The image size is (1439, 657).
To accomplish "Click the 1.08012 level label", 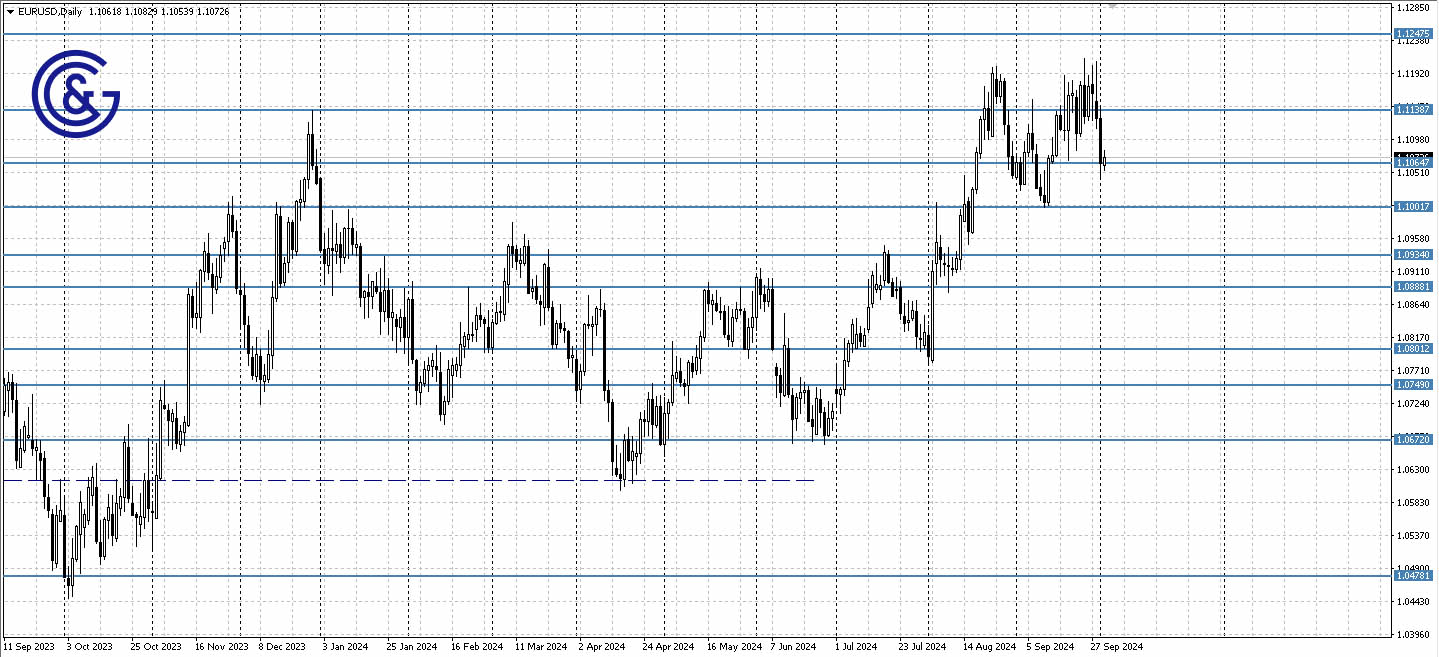I will click(x=1415, y=349).
